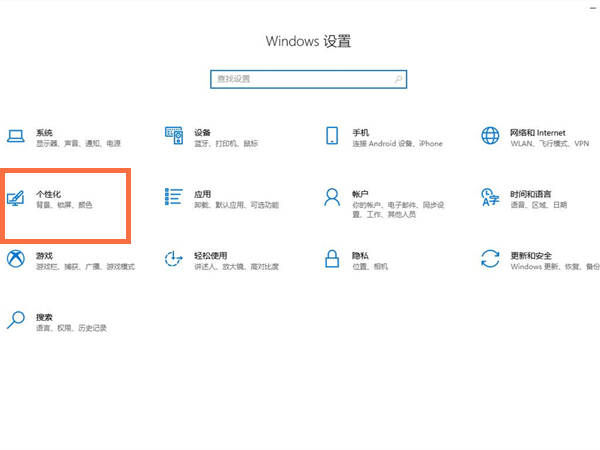
Task: Open the 手机 settings title
Action: point(360,133)
